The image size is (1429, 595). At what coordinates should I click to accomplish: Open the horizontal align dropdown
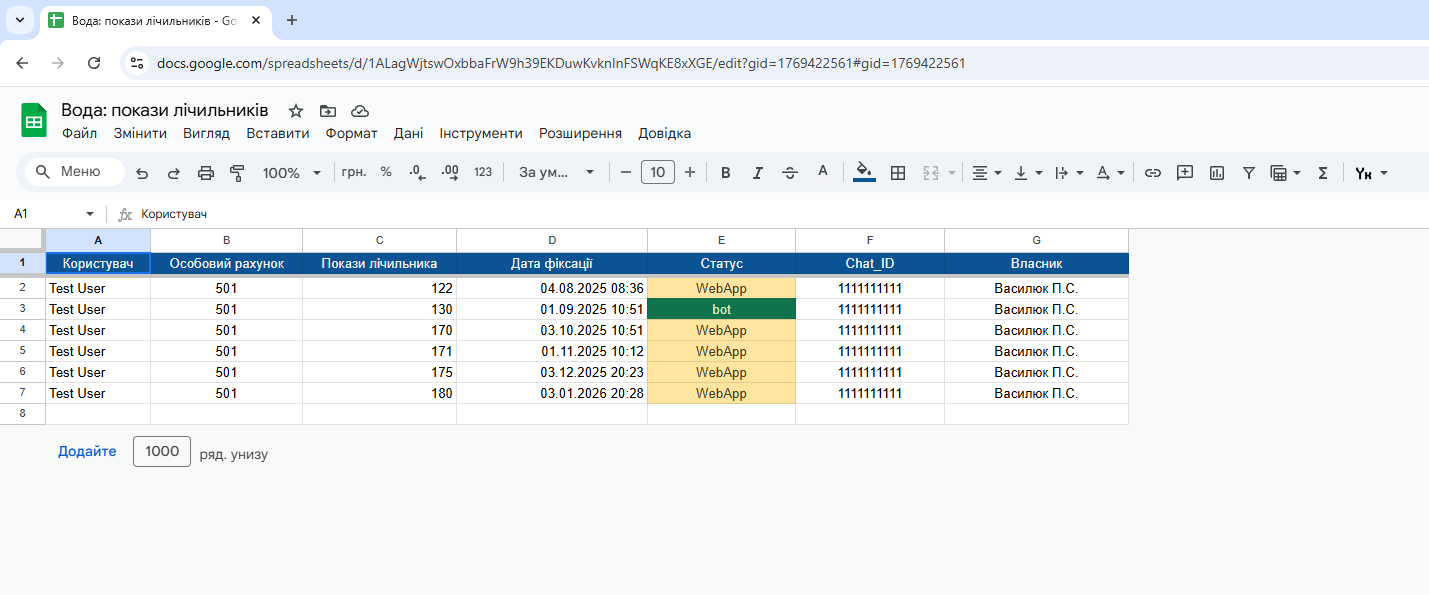[986, 172]
